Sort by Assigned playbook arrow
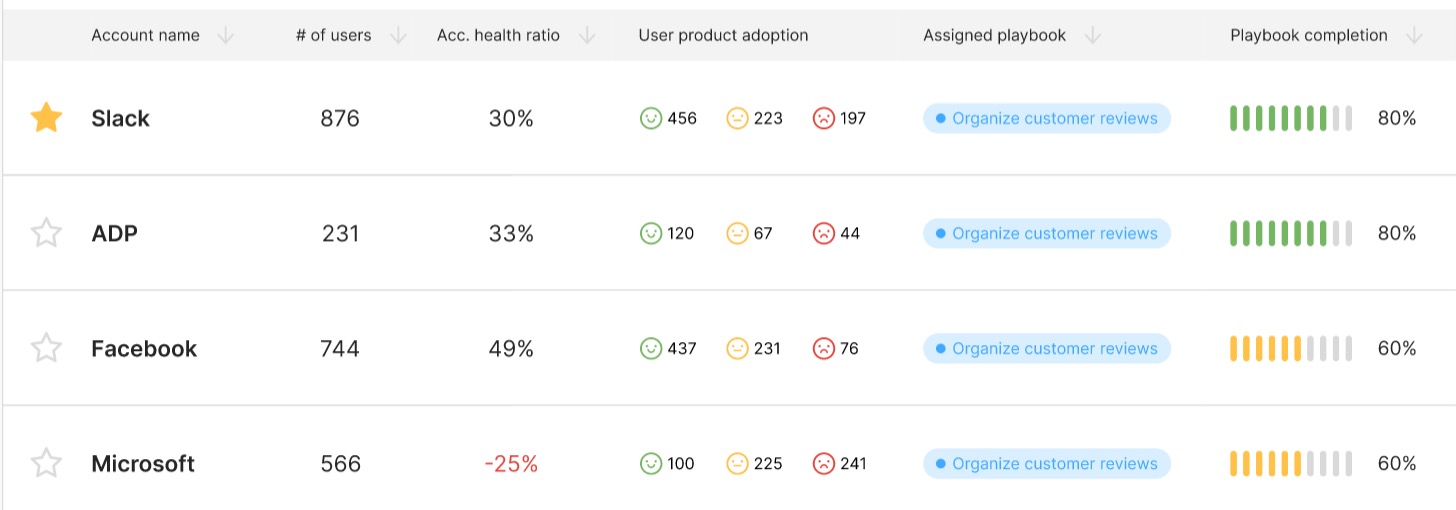The height and width of the screenshot is (510, 1456). coord(1093,36)
